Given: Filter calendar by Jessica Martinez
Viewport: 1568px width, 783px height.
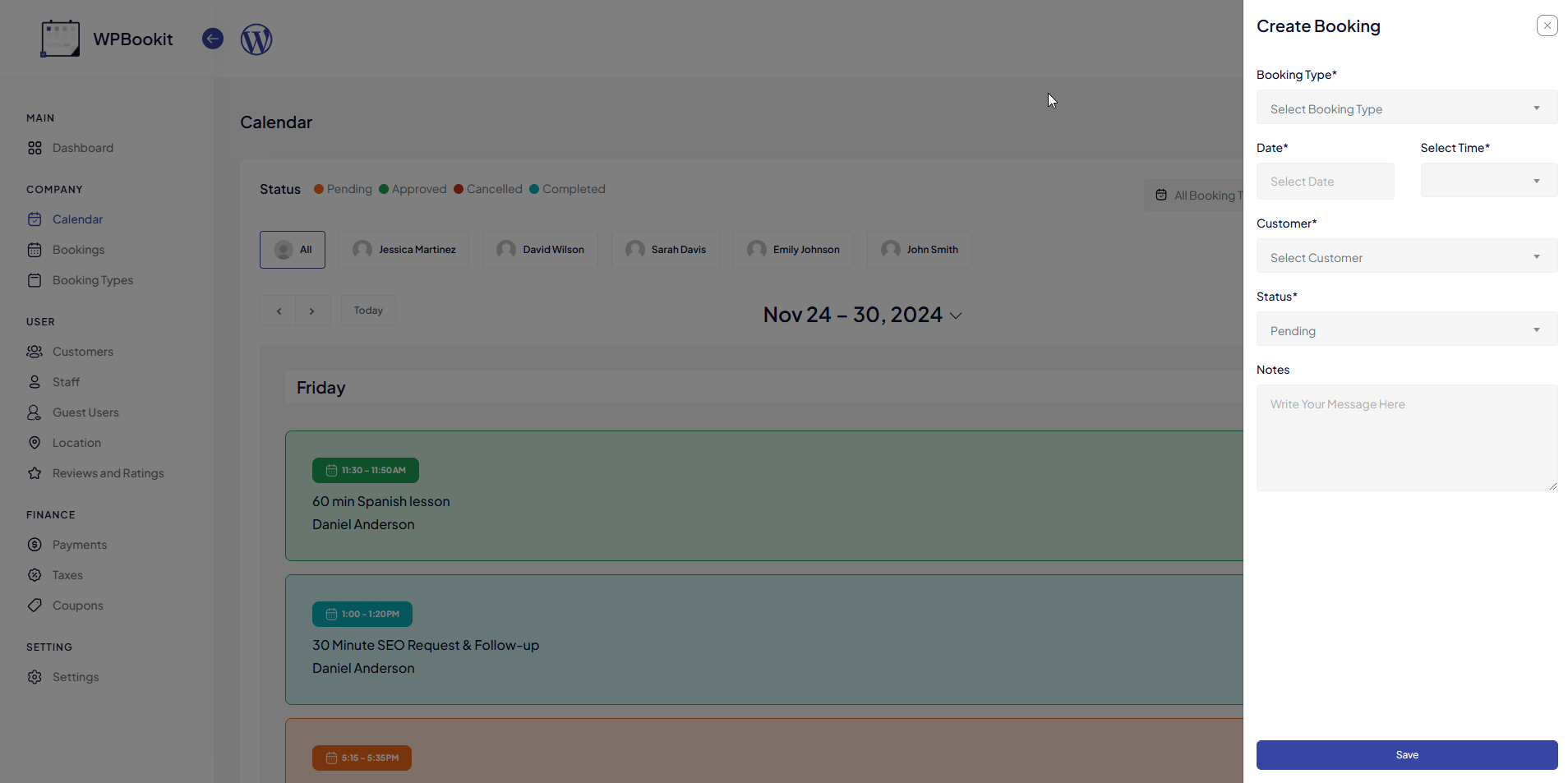Looking at the screenshot, I should click(404, 250).
